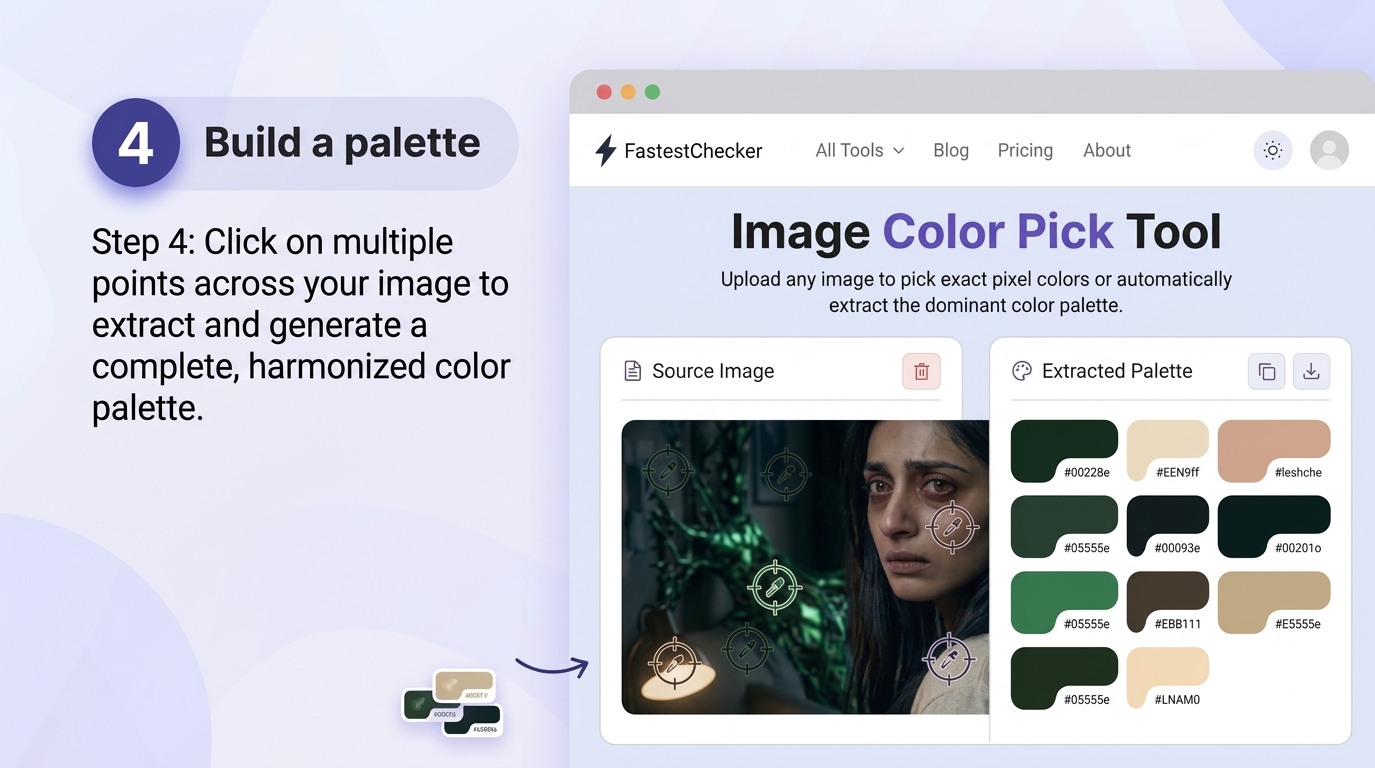This screenshot has height=768, width=1375.
Task: Click the "Extracted Palette" panel title
Action: (x=1117, y=371)
